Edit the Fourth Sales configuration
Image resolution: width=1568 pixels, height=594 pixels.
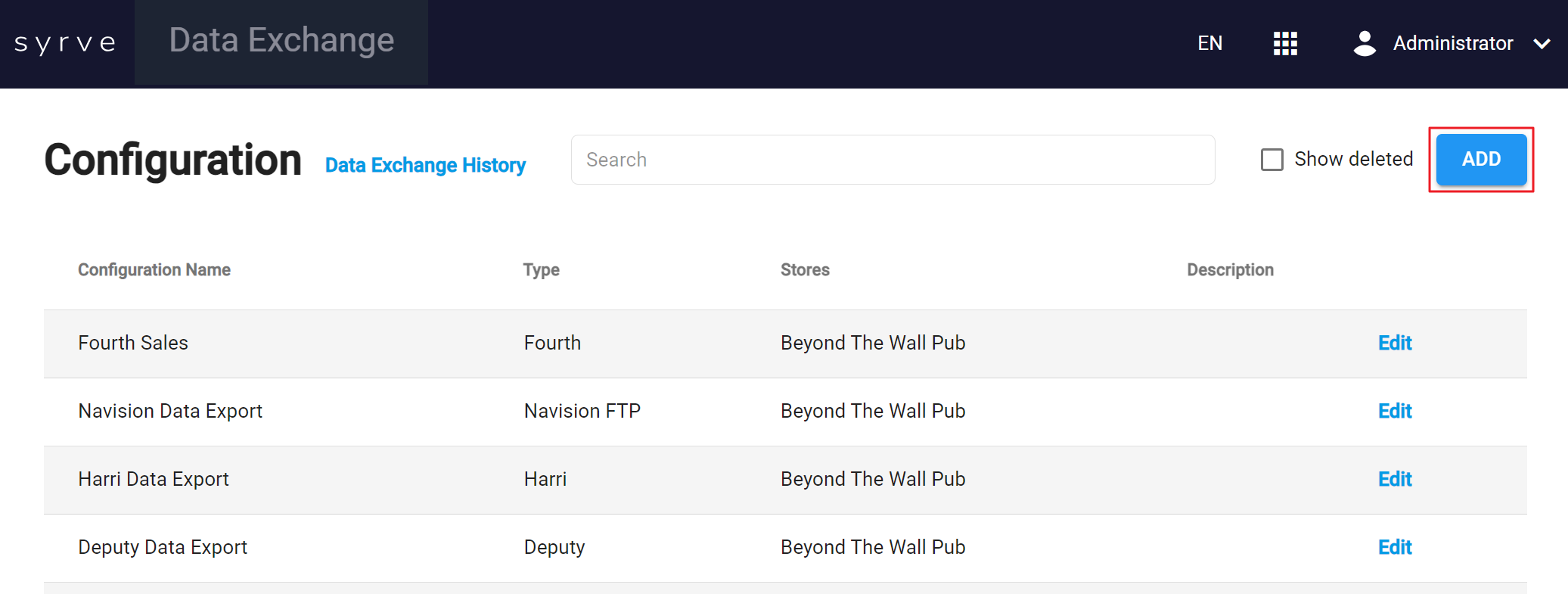click(x=1395, y=343)
